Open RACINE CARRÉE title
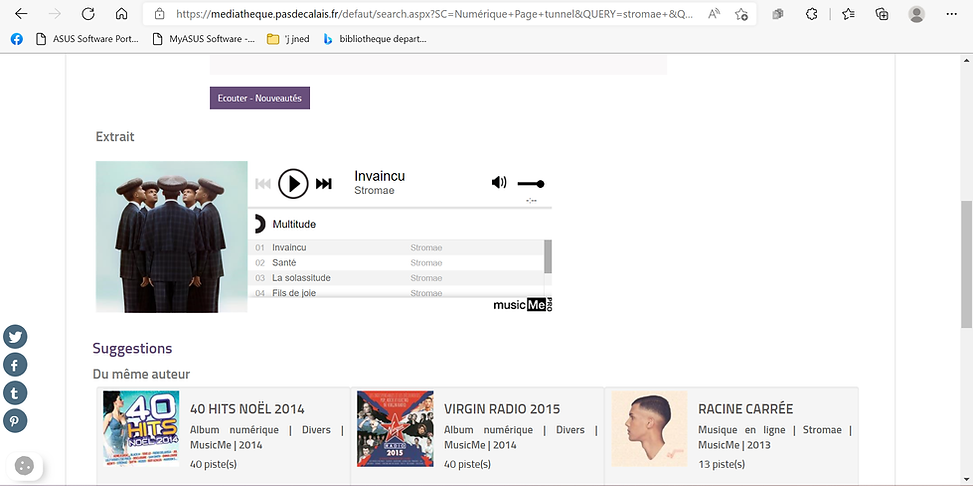Viewport: 973px width, 486px height. (x=745, y=409)
